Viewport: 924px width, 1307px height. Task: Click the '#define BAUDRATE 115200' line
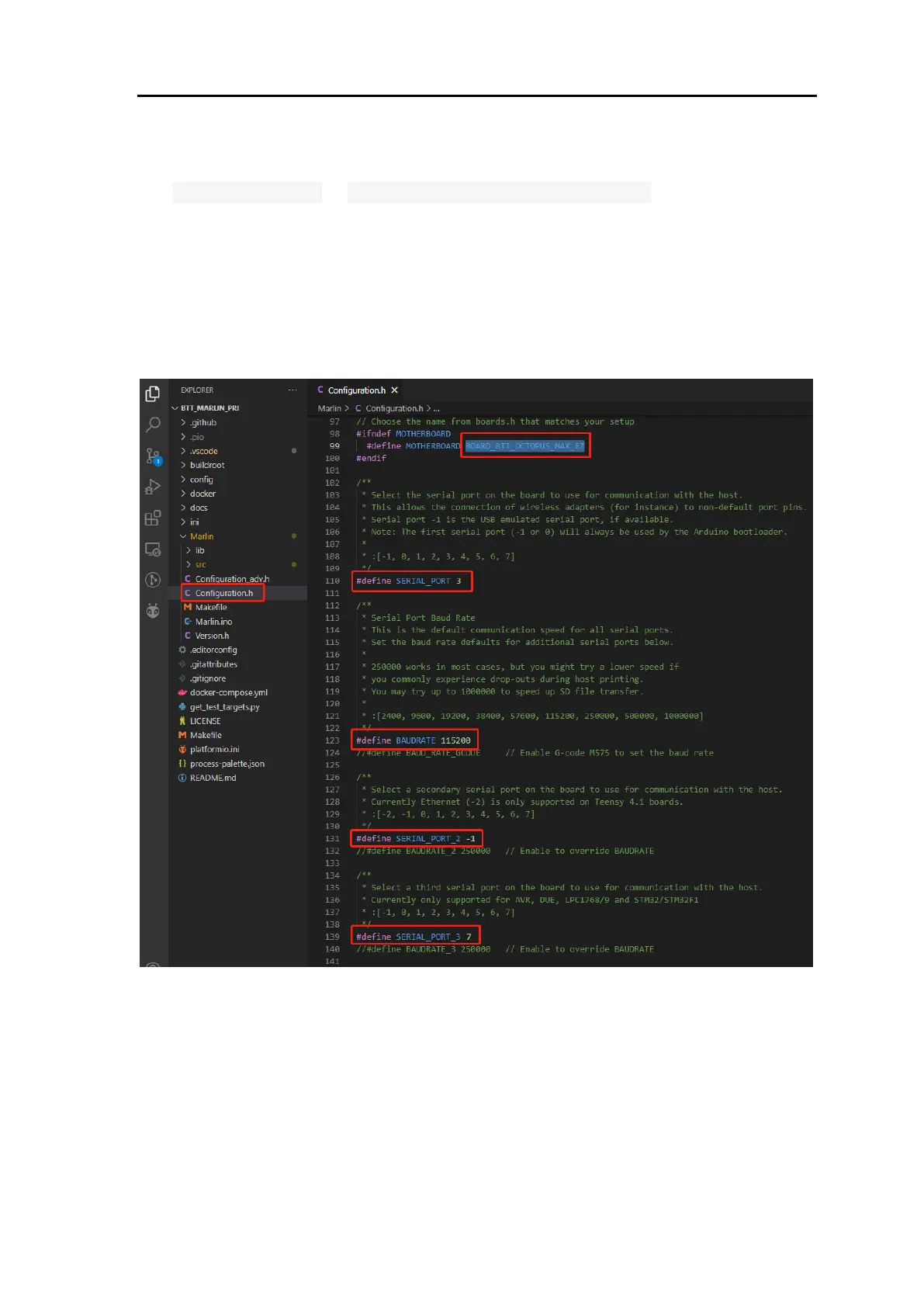tap(414, 740)
